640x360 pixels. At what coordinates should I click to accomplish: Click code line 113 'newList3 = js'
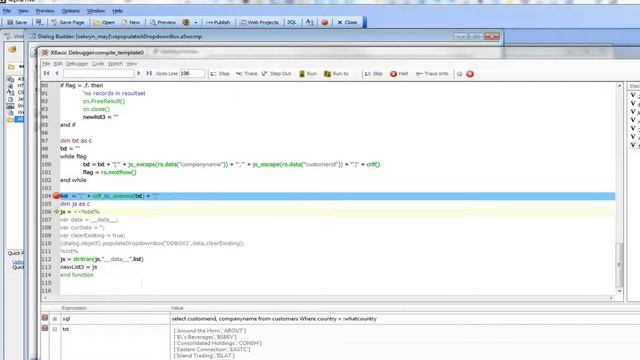[x=79, y=267]
